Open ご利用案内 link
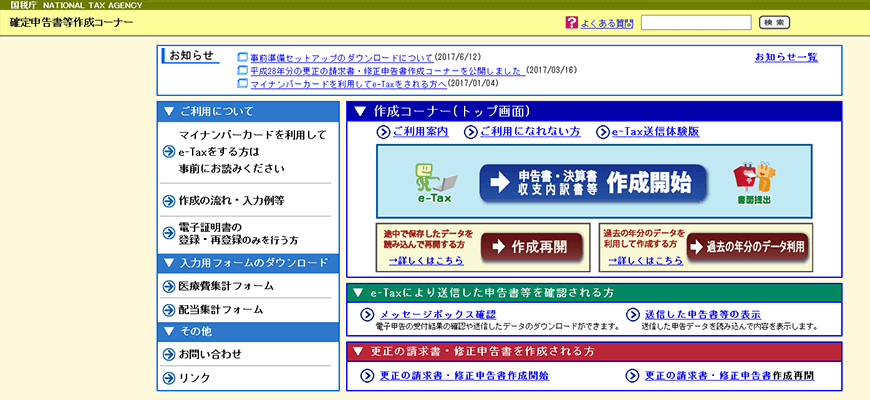 click(420, 131)
